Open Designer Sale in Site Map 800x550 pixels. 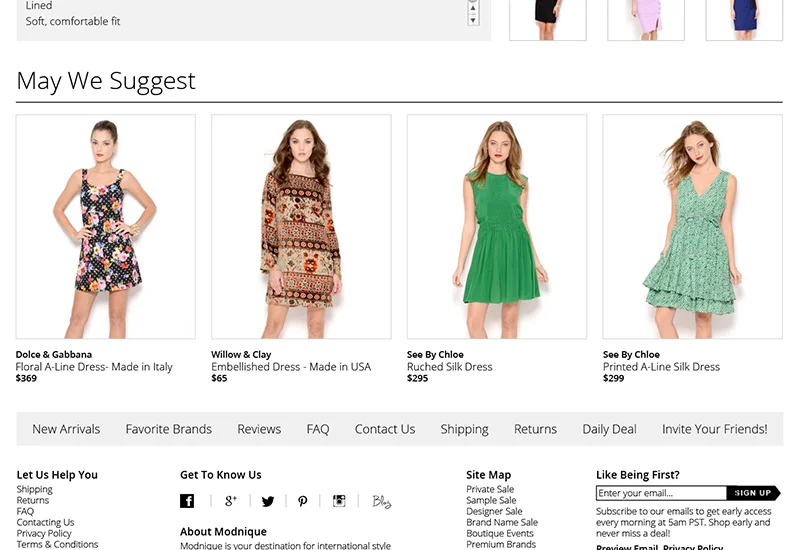pyautogui.click(x=494, y=511)
